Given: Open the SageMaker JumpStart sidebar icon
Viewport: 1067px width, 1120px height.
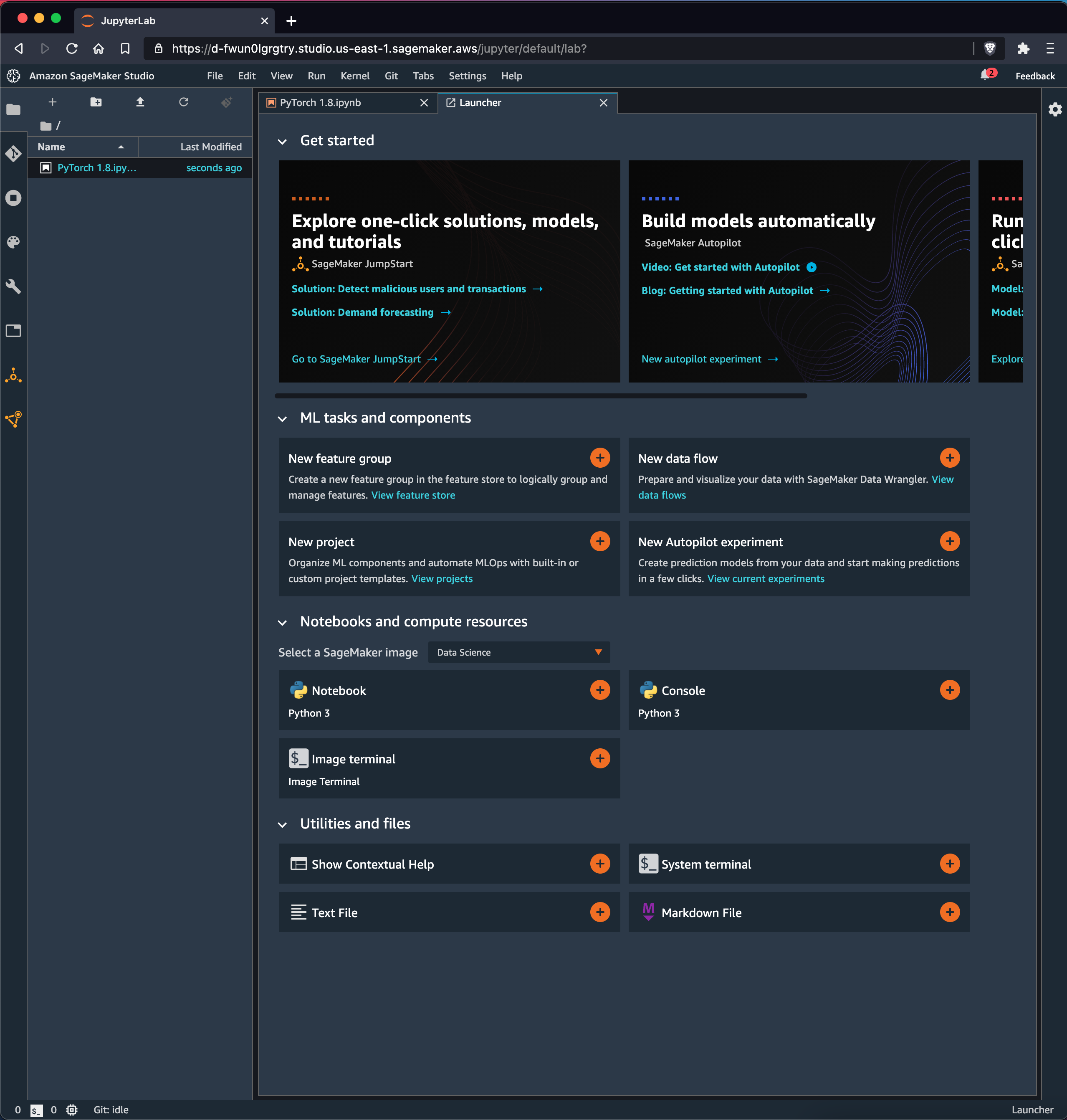Looking at the screenshot, I should coord(14,374).
